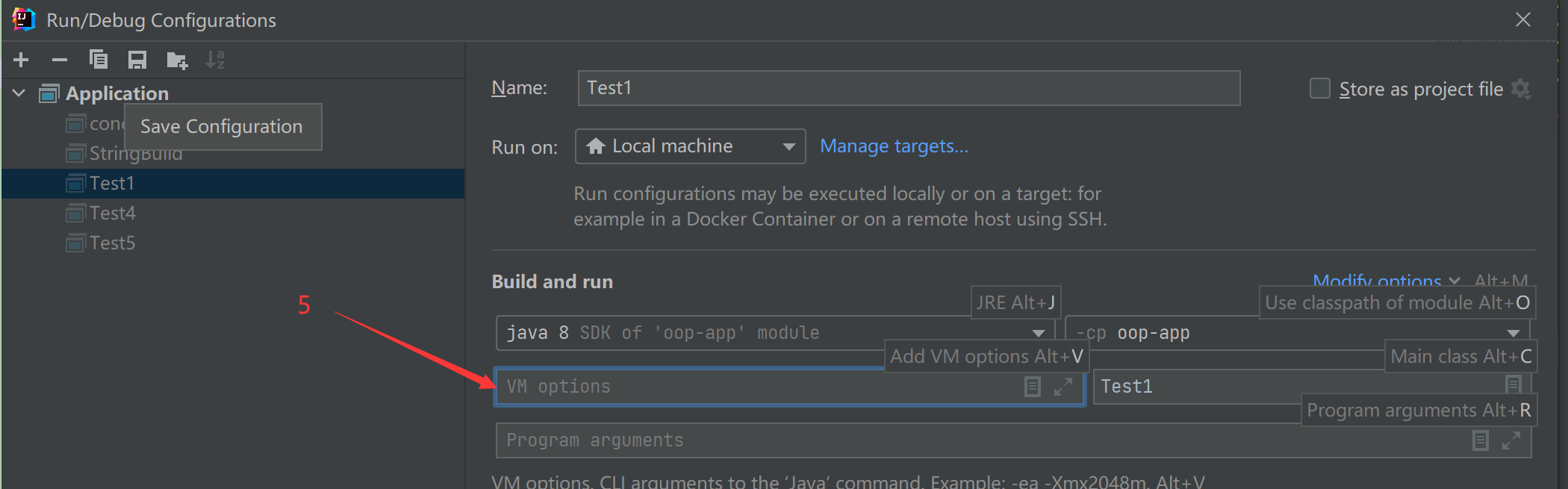Viewport: 1568px width, 489px height.
Task: Expand the Program arguments field editor
Action: [1511, 440]
